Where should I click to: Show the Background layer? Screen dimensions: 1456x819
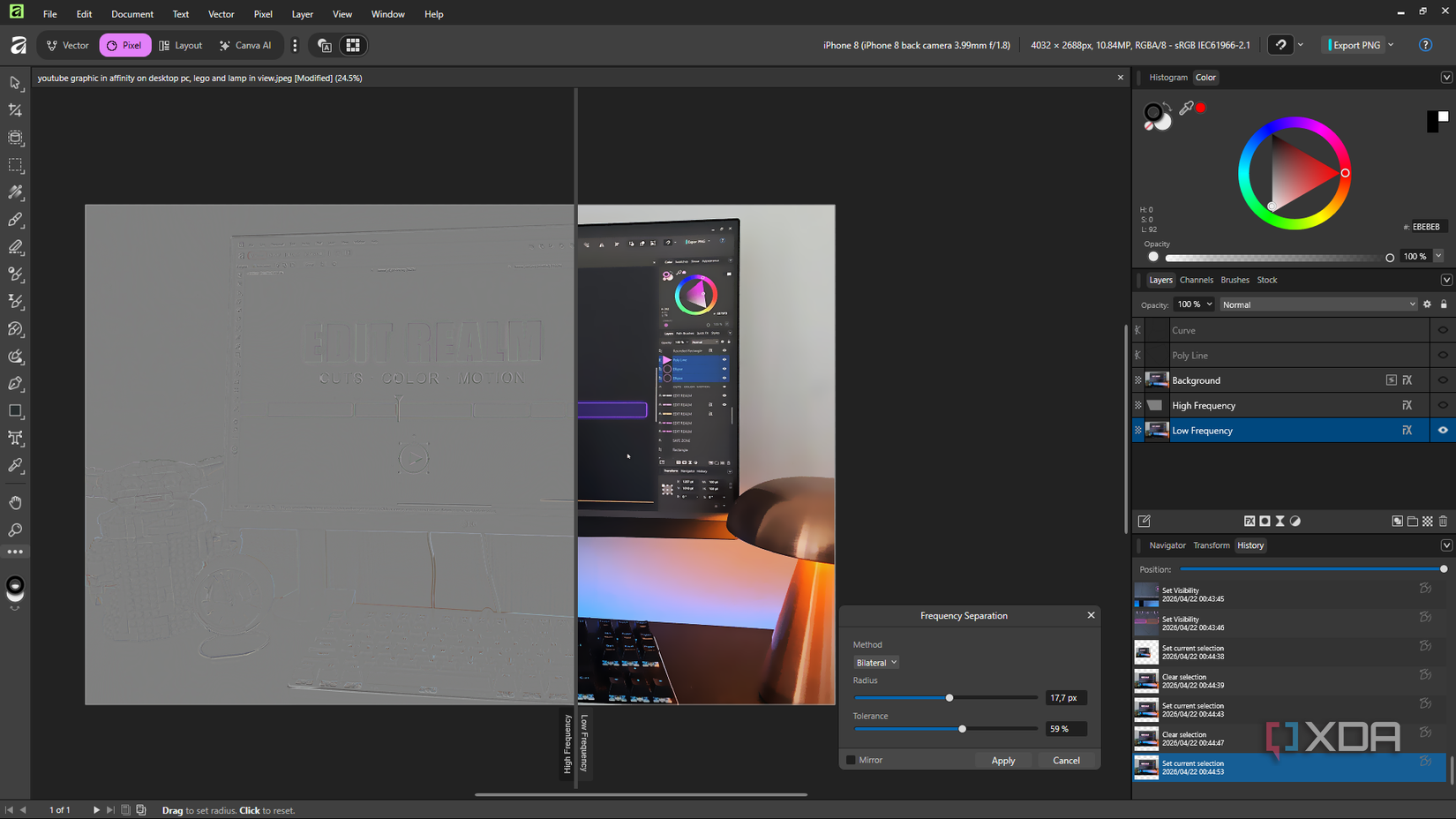pos(1443,380)
